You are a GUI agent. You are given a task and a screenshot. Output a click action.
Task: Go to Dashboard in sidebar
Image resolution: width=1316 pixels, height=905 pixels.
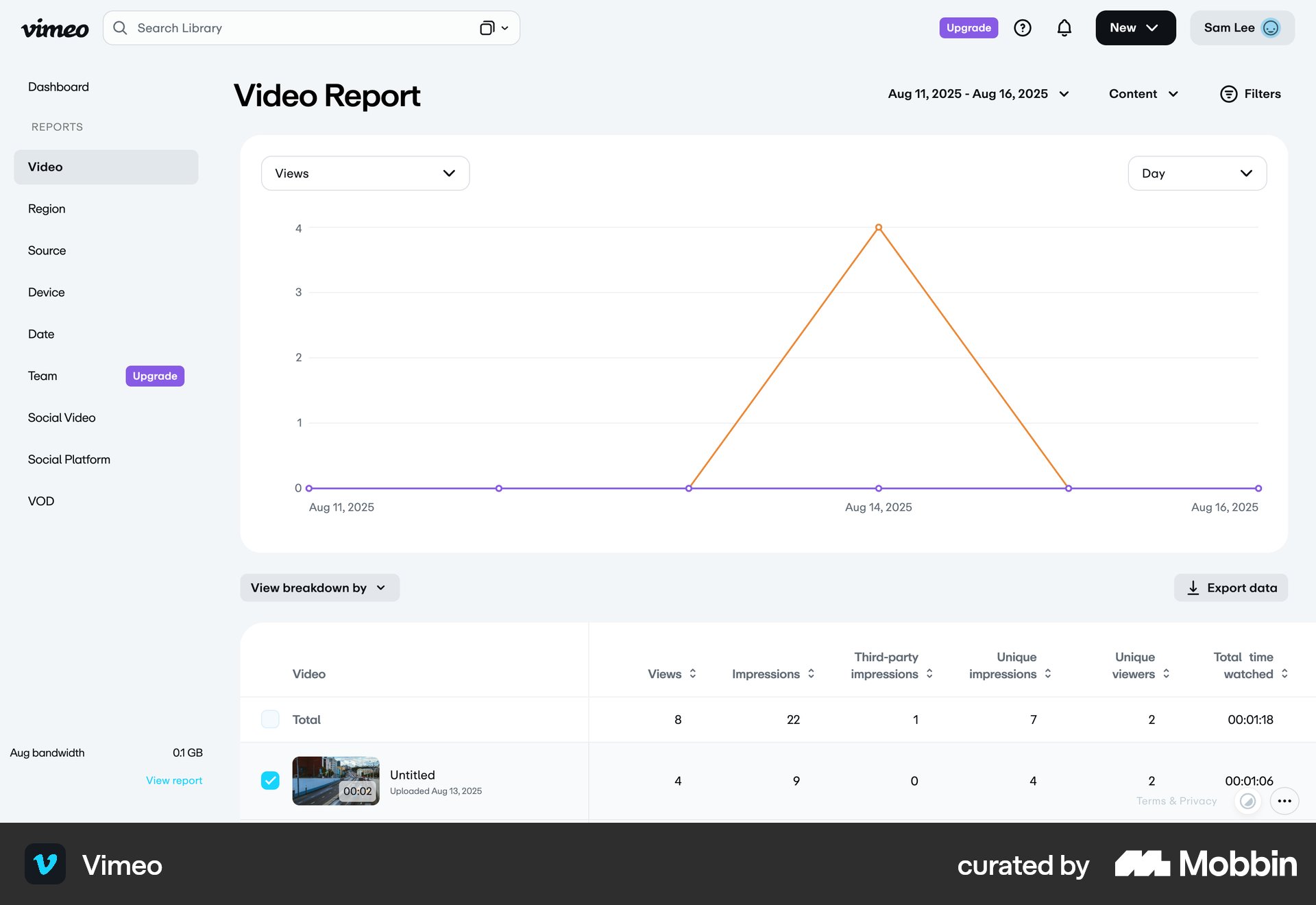(58, 87)
